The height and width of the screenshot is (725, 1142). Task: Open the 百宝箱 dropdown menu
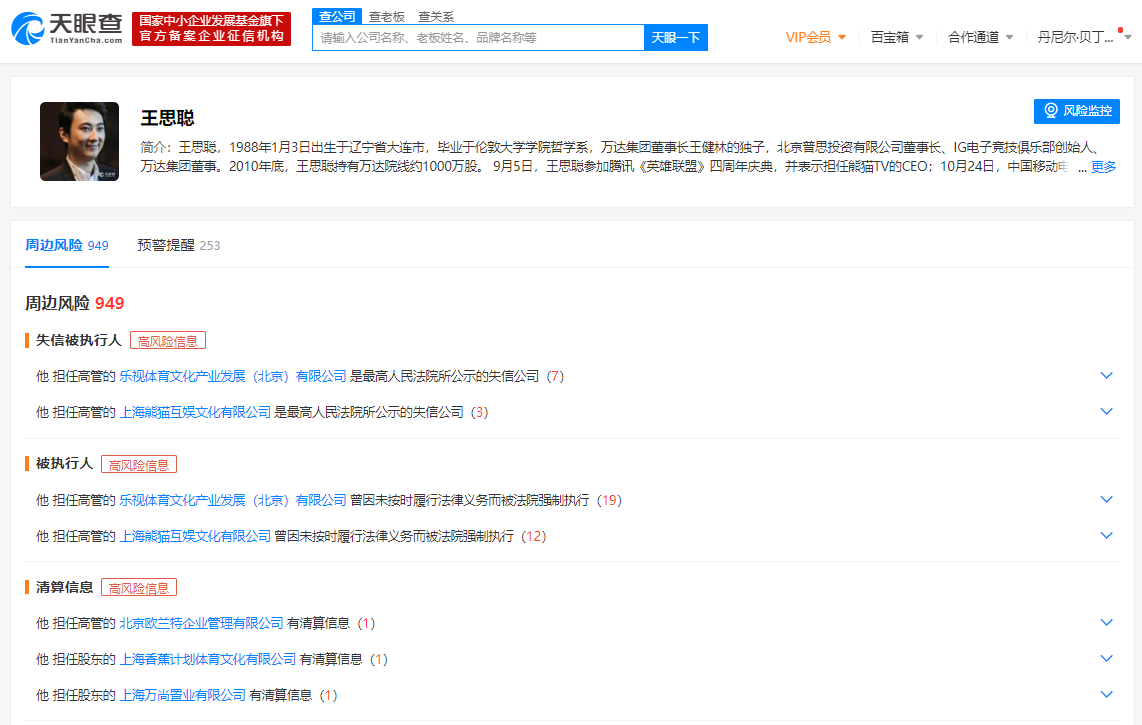[897, 37]
